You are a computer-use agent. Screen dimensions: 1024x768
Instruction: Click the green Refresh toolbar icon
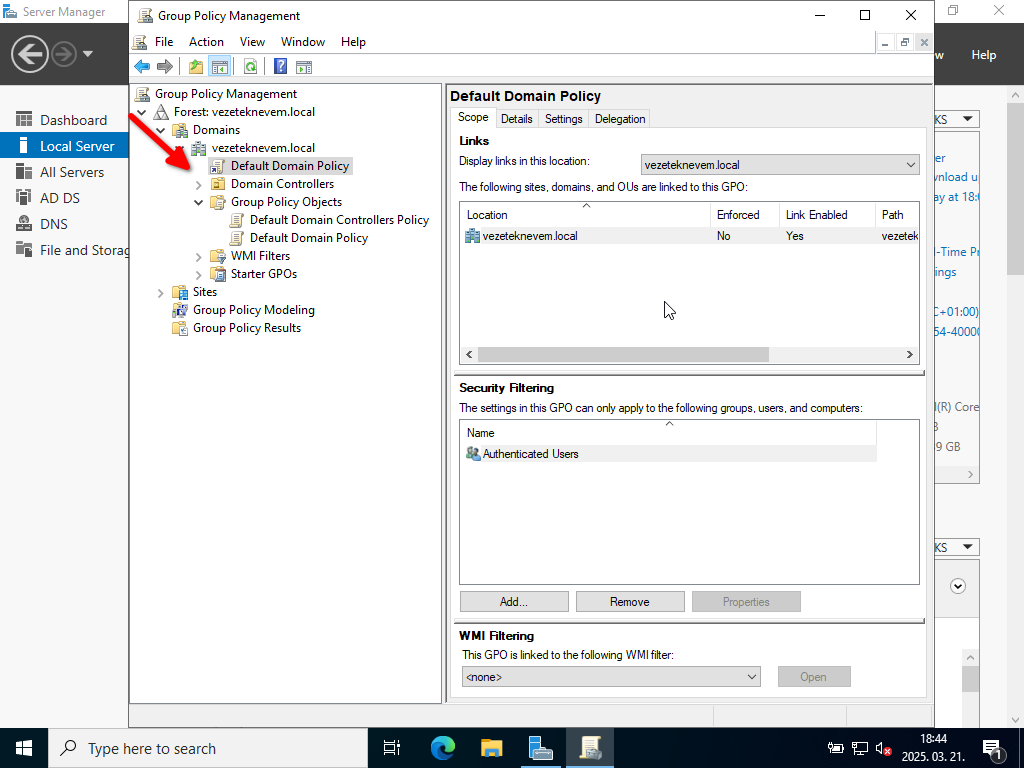(x=250, y=67)
